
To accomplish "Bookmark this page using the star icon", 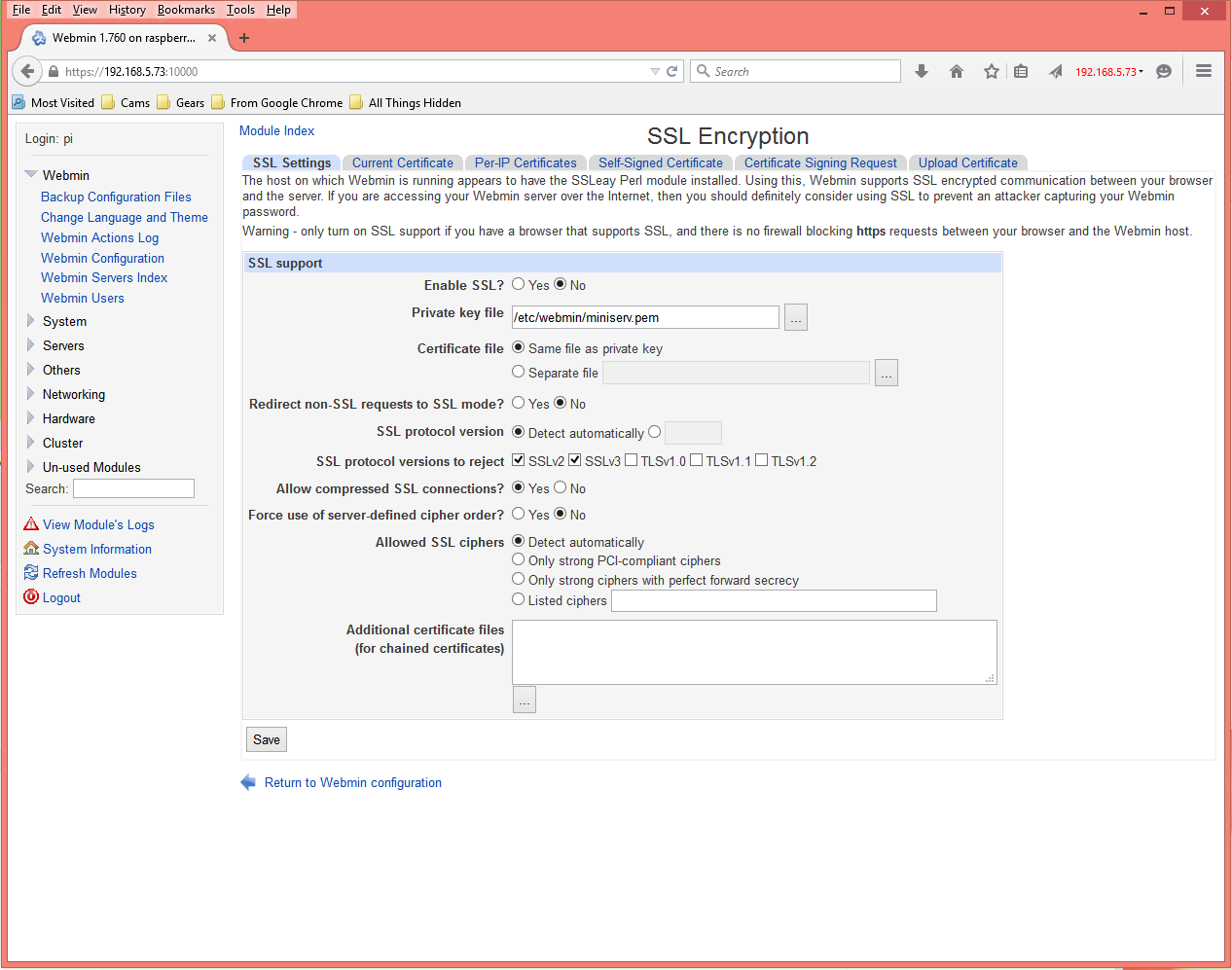I will click(991, 70).
